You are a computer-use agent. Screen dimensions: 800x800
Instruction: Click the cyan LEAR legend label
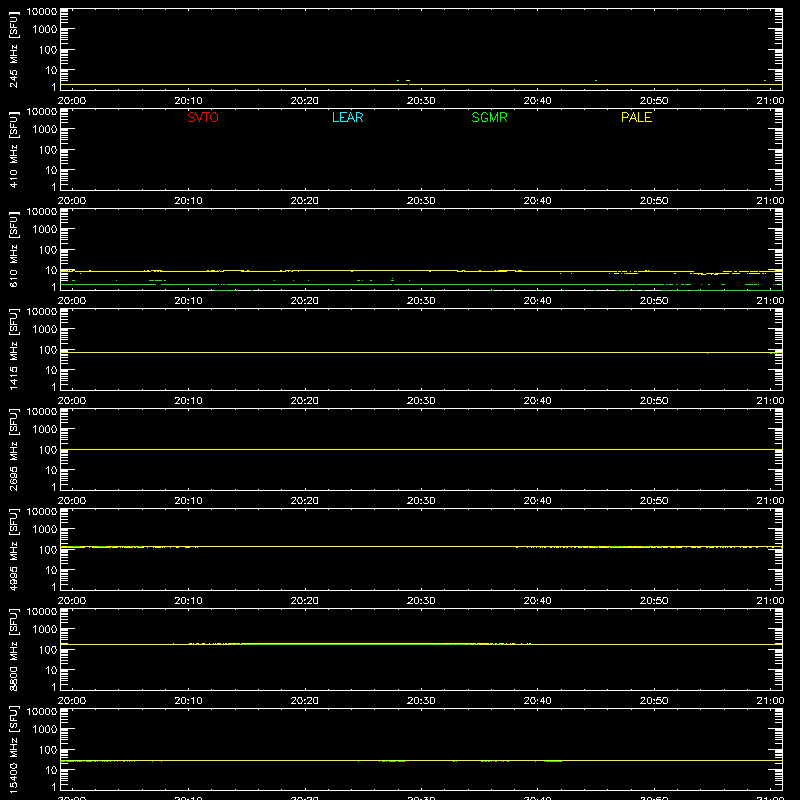pyautogui.click(x=347, y=117)
